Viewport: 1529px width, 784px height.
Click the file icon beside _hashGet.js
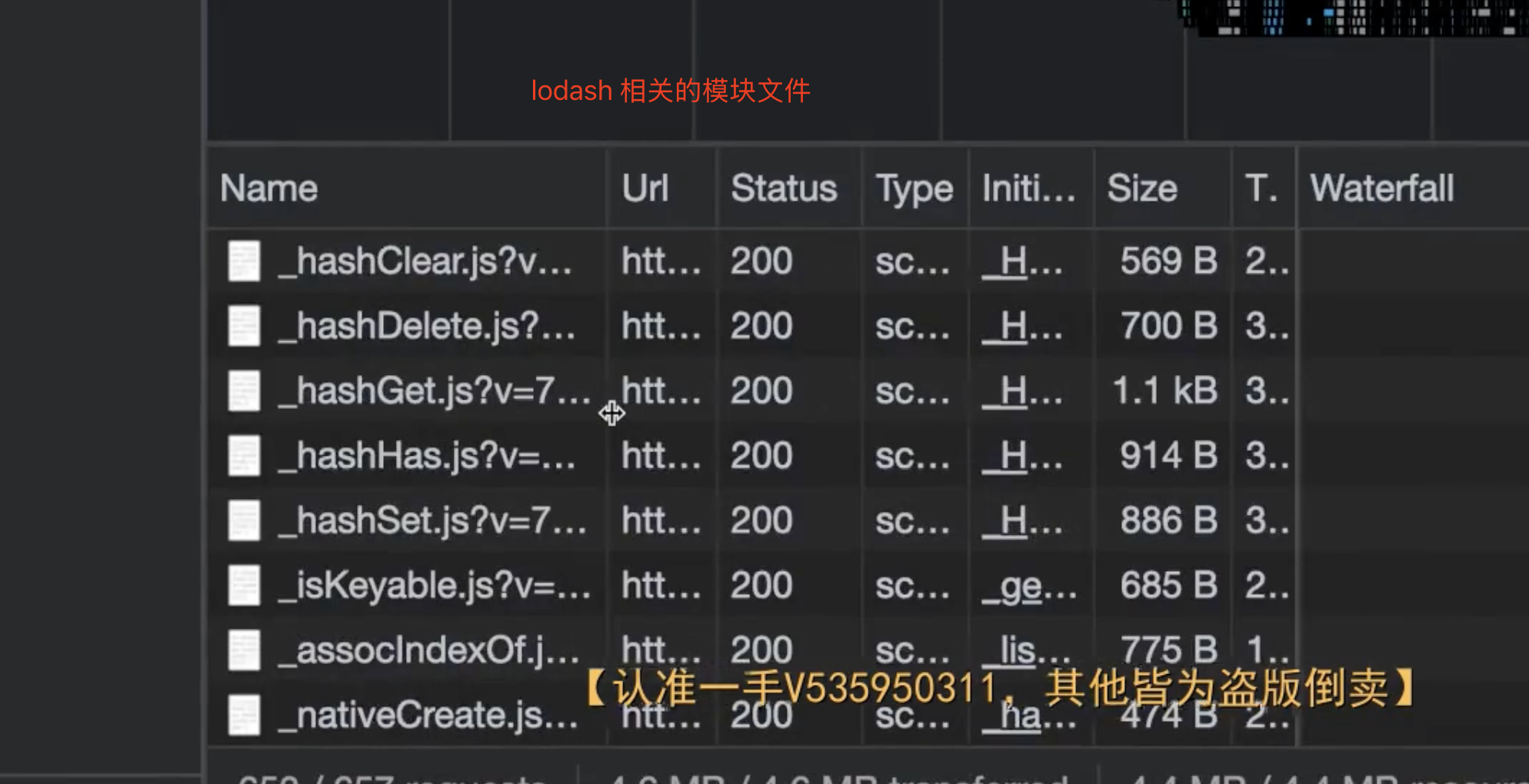tap(244, 390)
